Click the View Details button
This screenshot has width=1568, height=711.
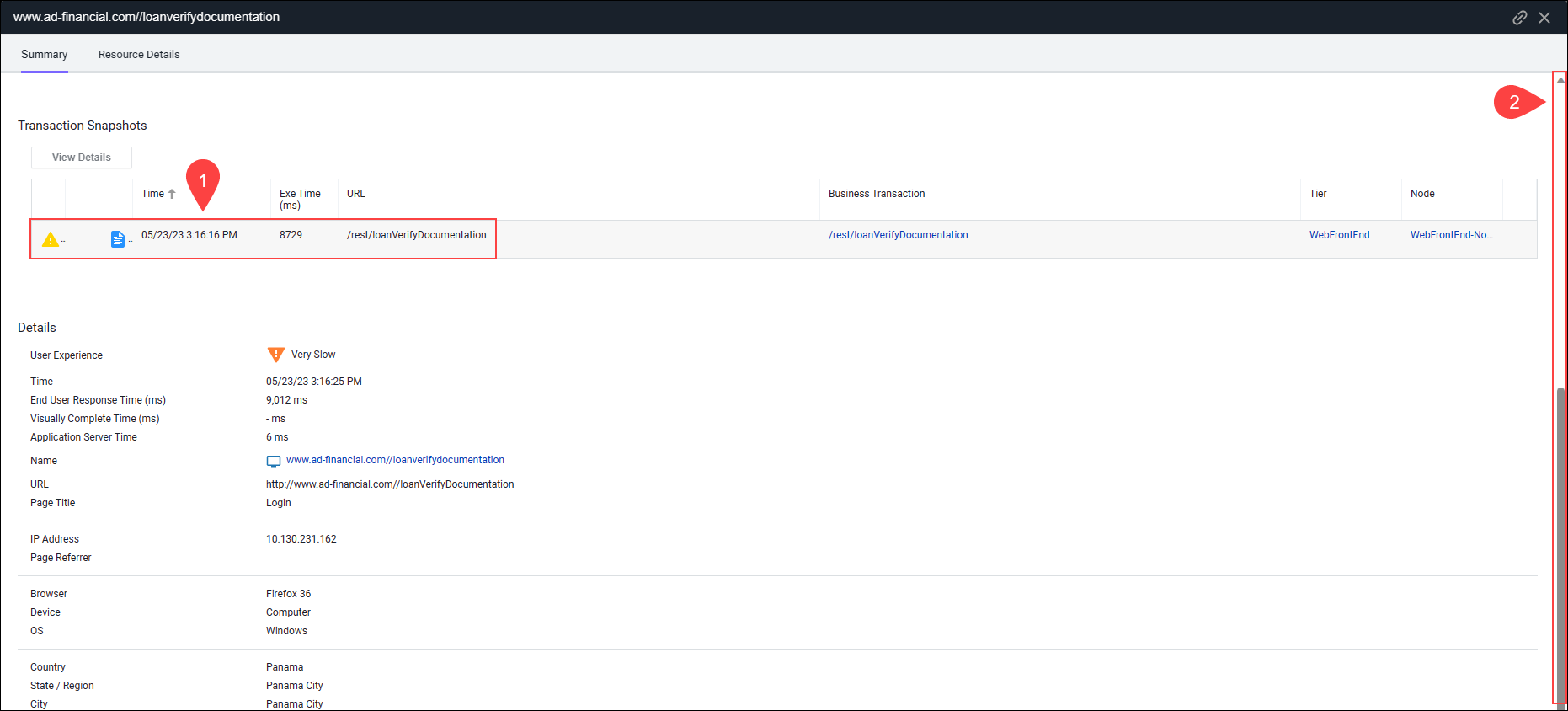pos(82,158)
